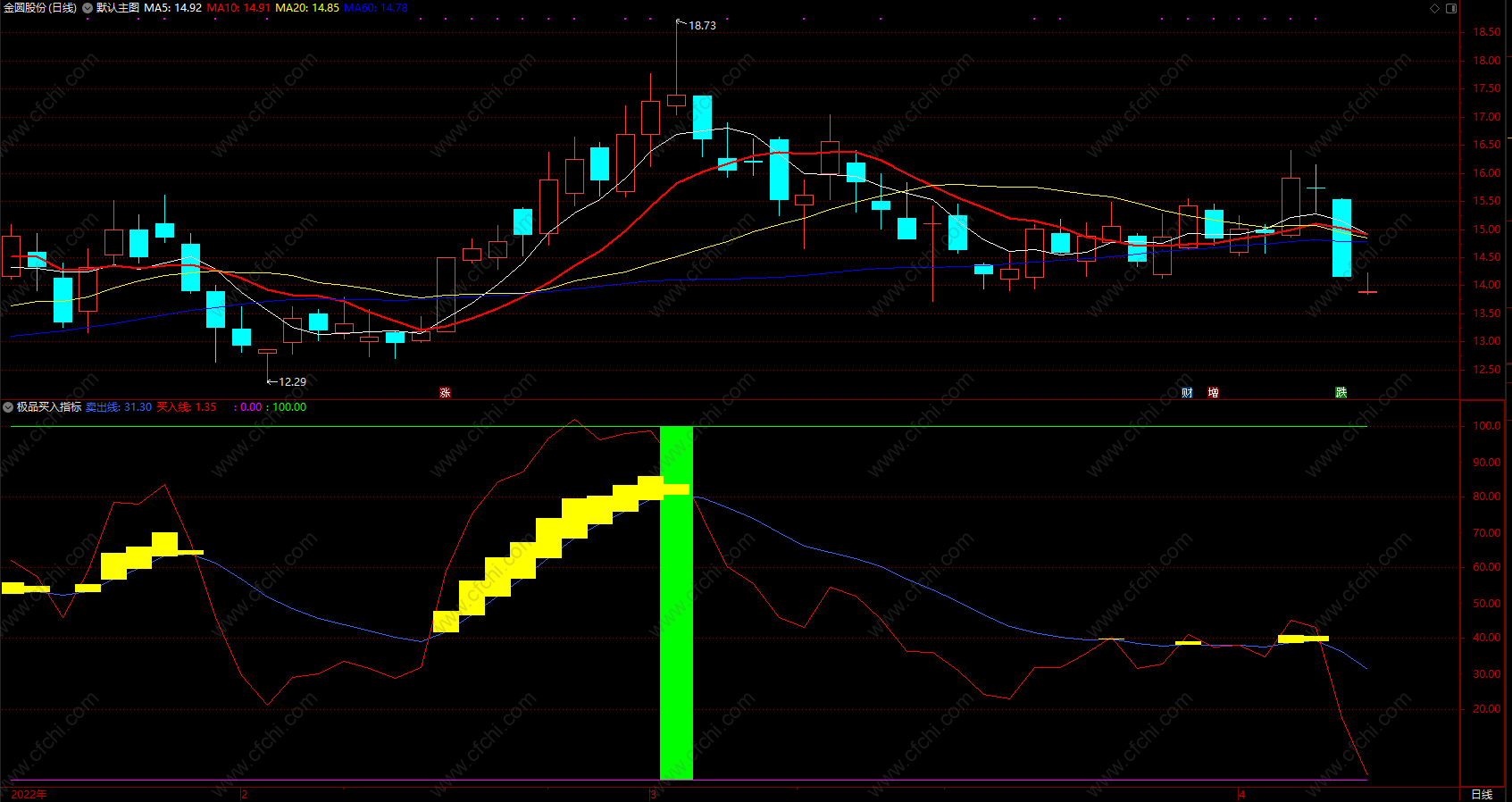Open the 默认主图 chart dropdown arrow
Screen dimensions: 1512x802
point(88,8)
